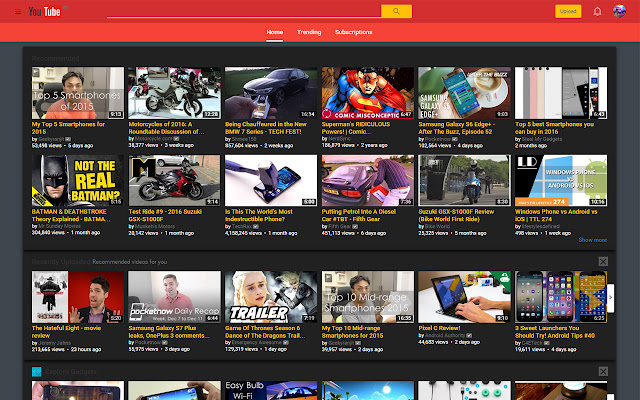
Task: Dismiss the Explore Gadgets section
Action: [603, 371]
